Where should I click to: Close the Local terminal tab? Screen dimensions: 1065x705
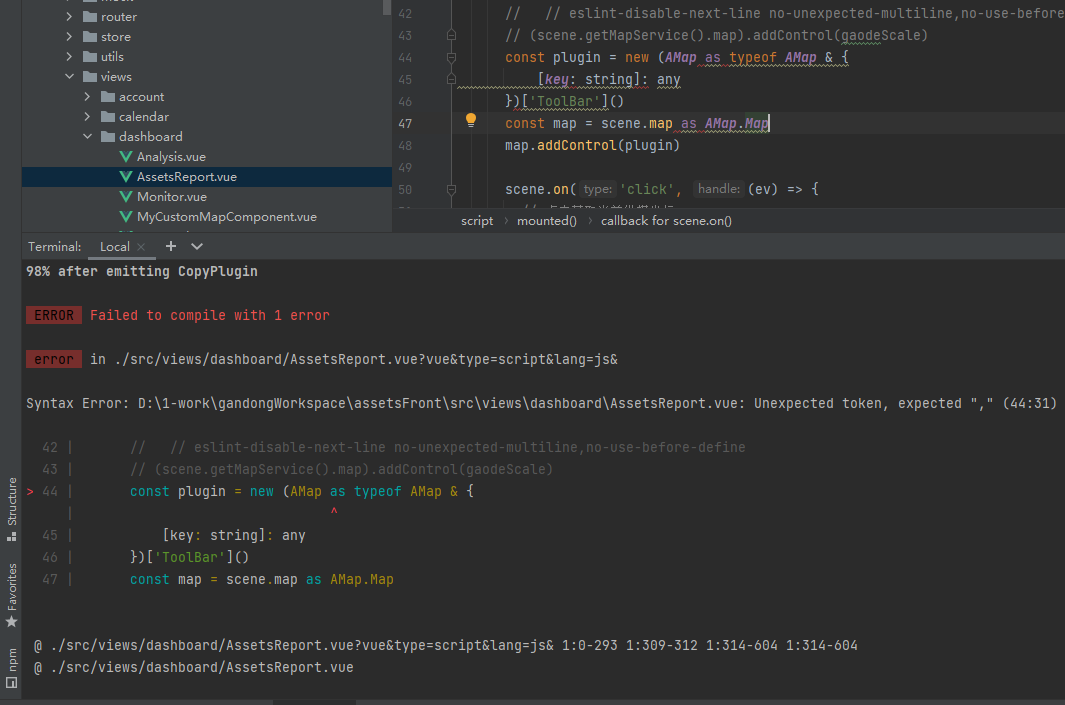click(139, 246)
